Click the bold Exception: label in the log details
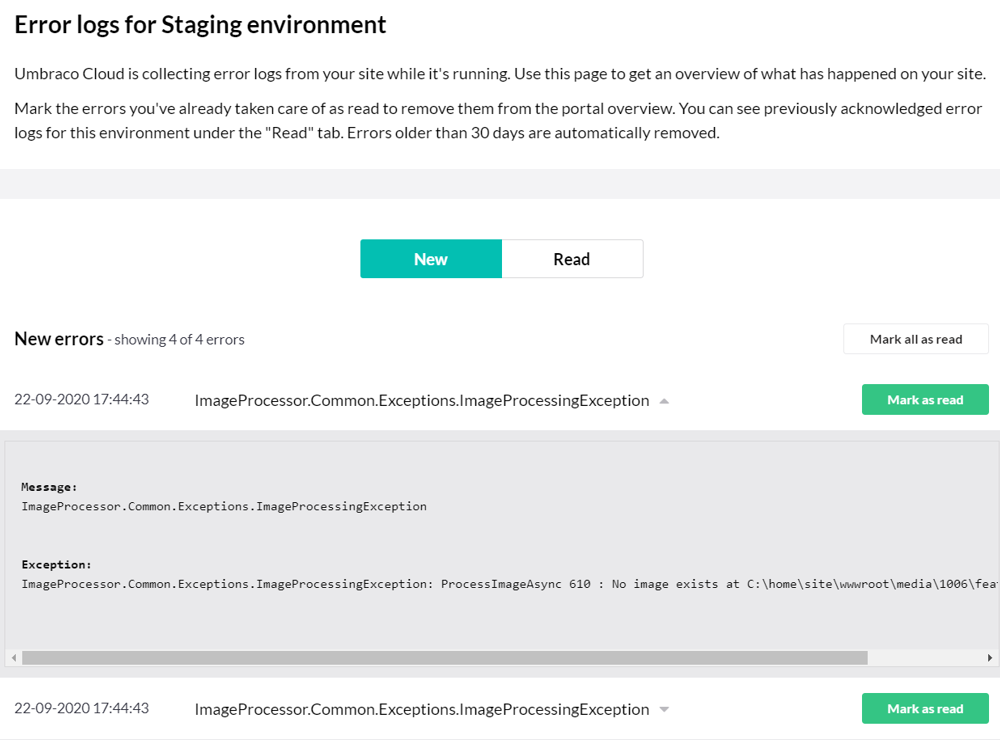Image resolution: width=1000 pixels, height=748 pixels. click(x=56, y=565)
